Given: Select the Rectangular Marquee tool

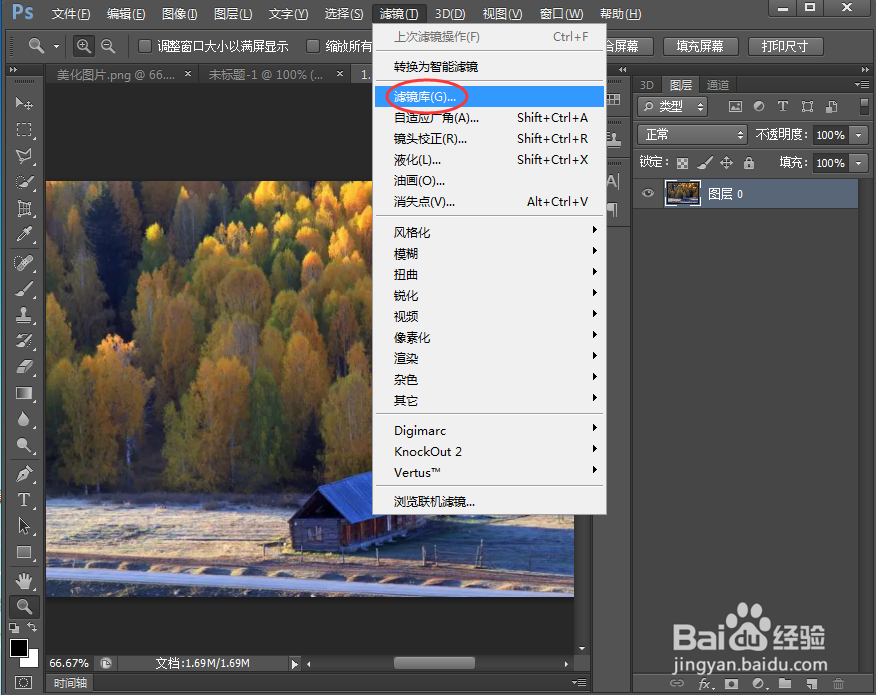Looking at the screenshot, I should pyautogui.click(x=24, y=130).
